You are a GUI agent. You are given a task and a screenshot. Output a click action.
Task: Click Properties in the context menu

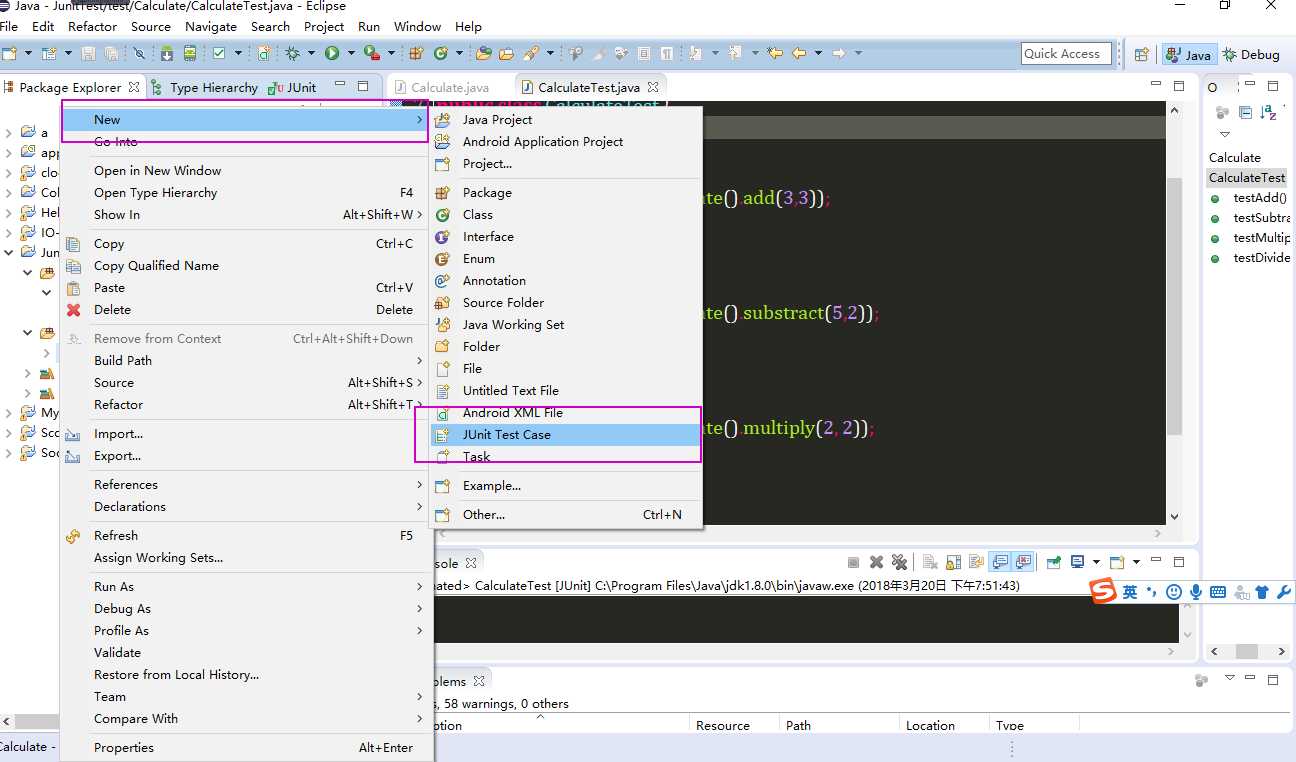coord(247,747)
